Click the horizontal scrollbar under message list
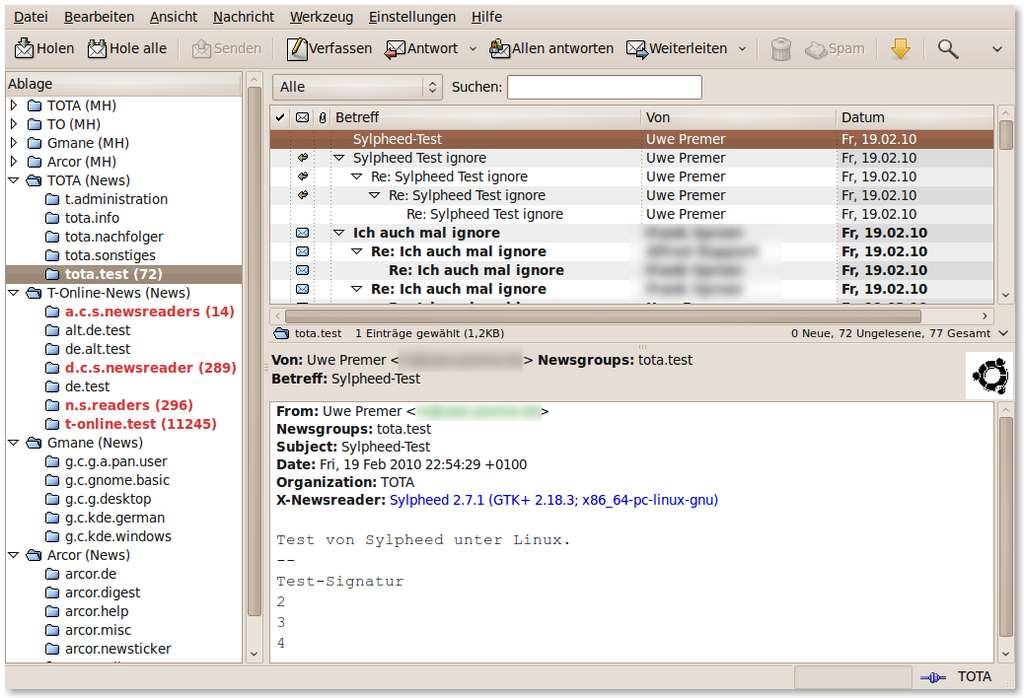Screen dimensions: 1024x698 (630, 316)
